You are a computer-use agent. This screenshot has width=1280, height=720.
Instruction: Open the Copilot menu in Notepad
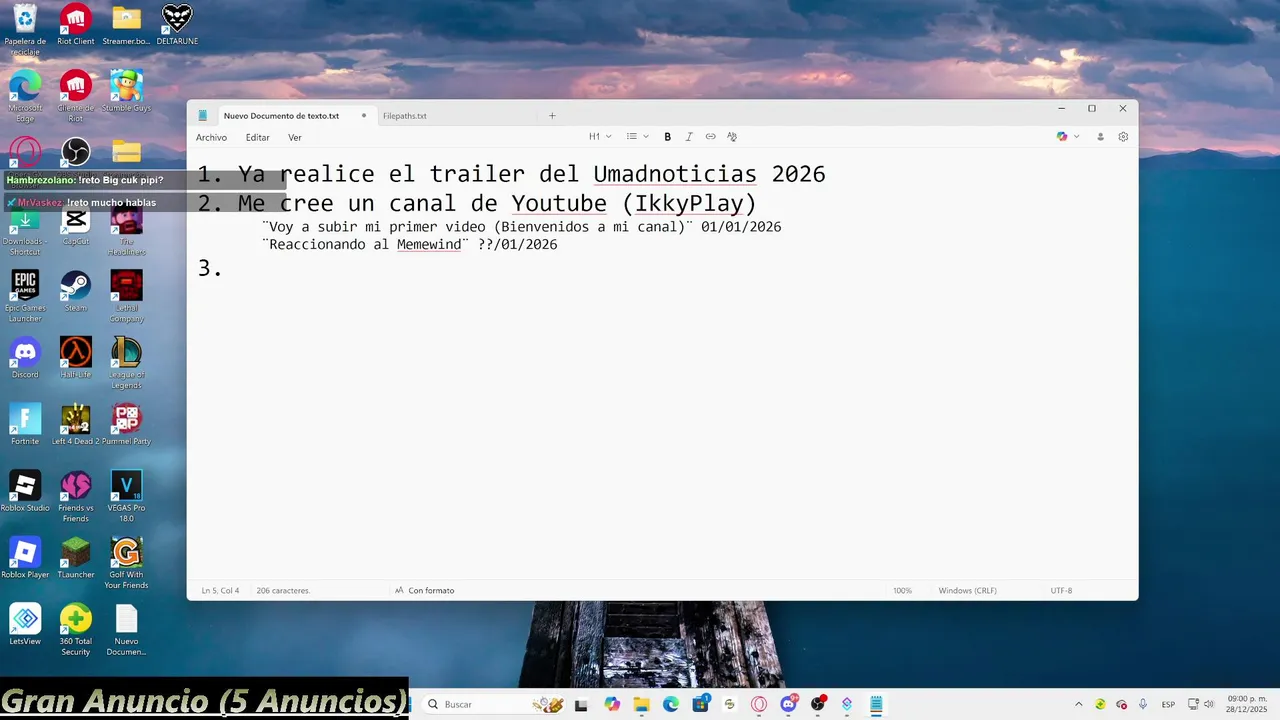tap(1068, 137)
